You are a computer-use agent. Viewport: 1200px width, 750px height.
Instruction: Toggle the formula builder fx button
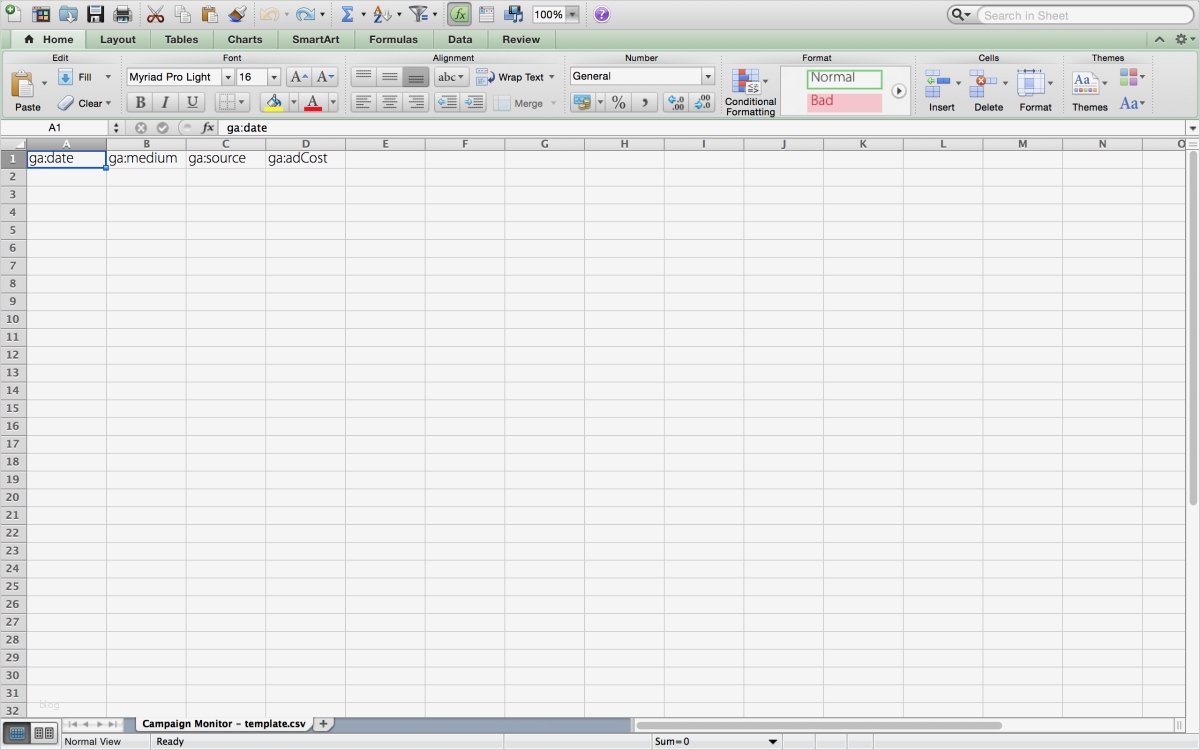(x=459, y=15)
